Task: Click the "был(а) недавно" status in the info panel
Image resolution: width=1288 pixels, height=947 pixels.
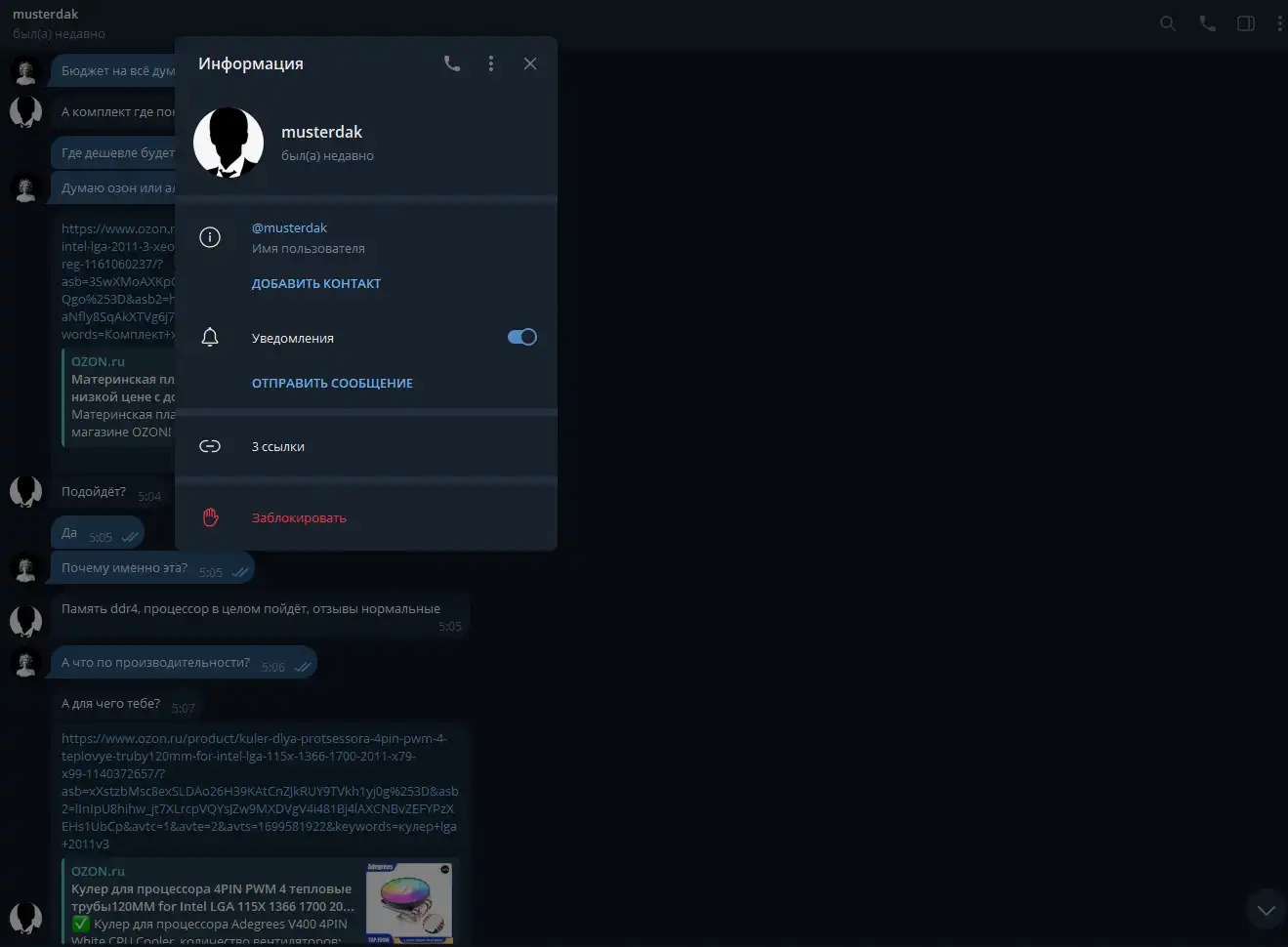Action: (327, 155)
